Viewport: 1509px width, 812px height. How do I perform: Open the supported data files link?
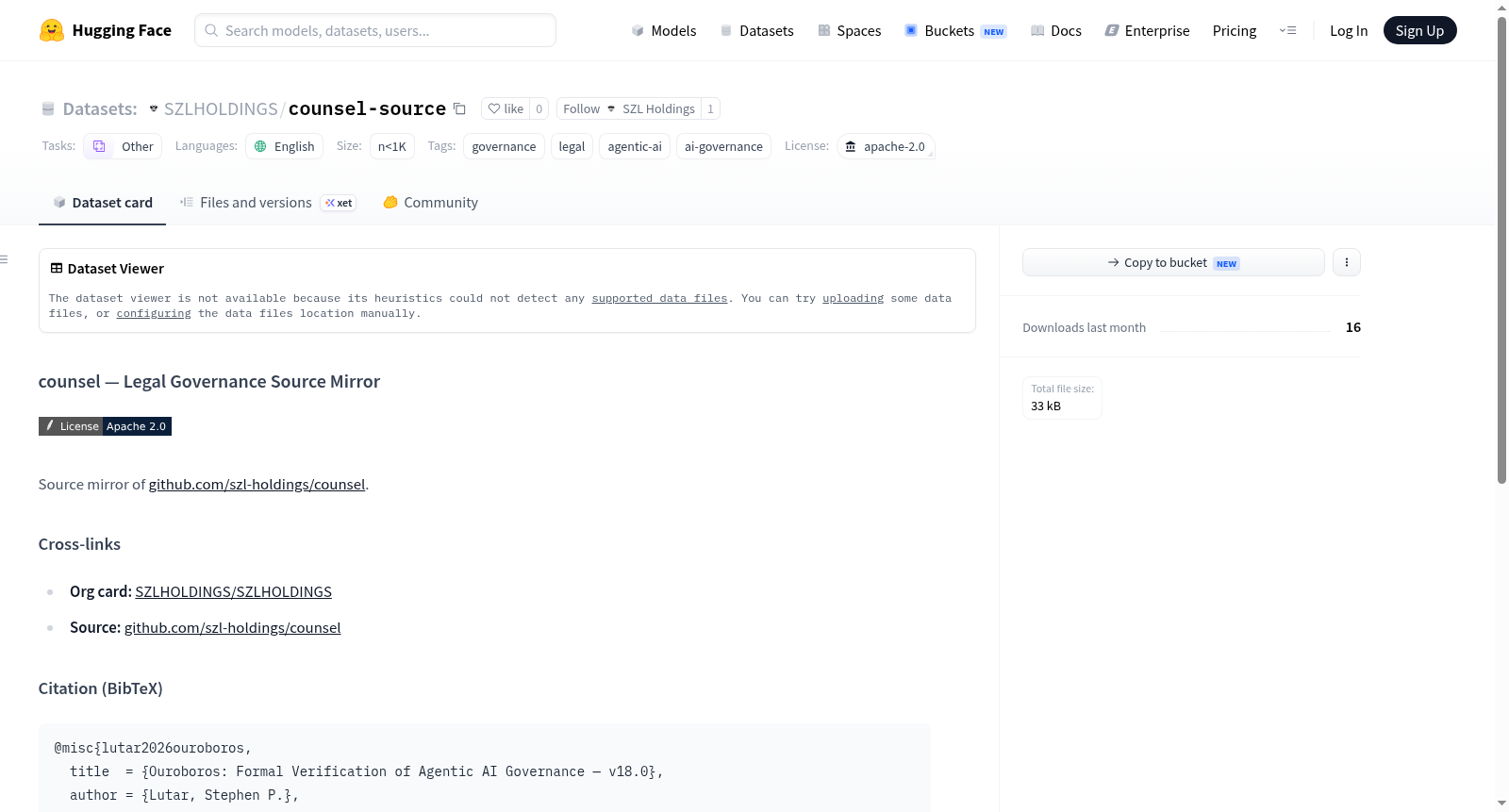[659, 298]
